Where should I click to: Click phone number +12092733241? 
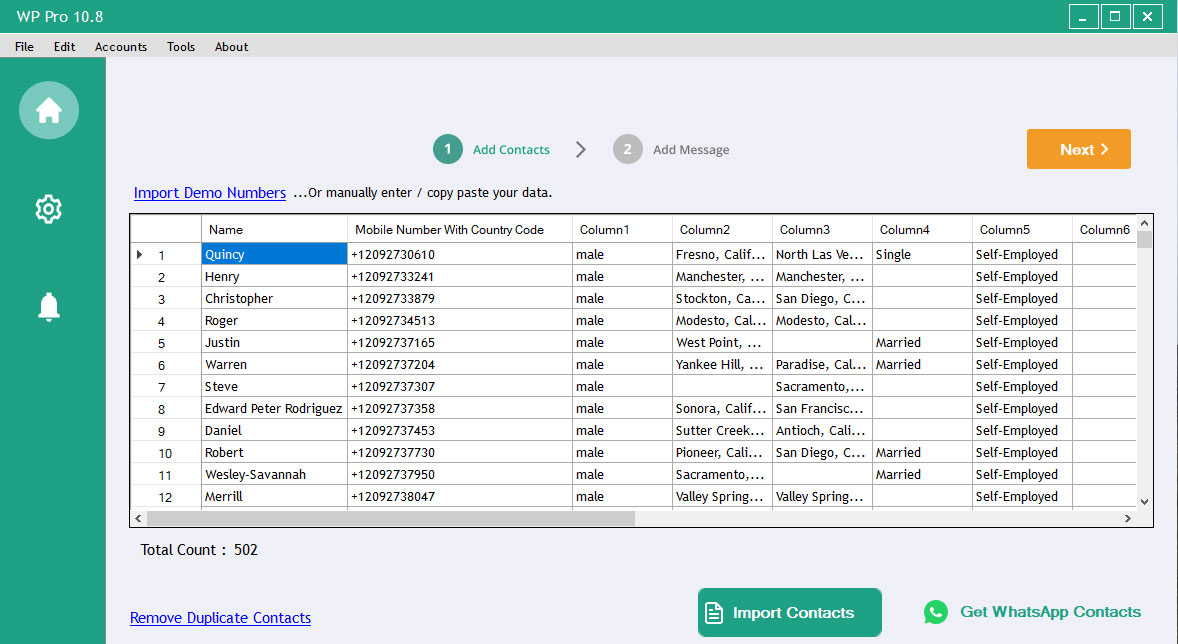point(460,277)
